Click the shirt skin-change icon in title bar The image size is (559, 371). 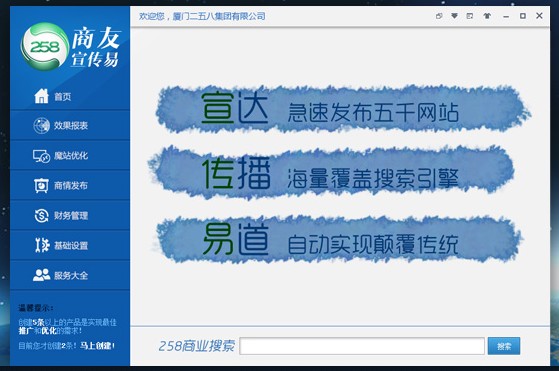(x=487, y=16)
